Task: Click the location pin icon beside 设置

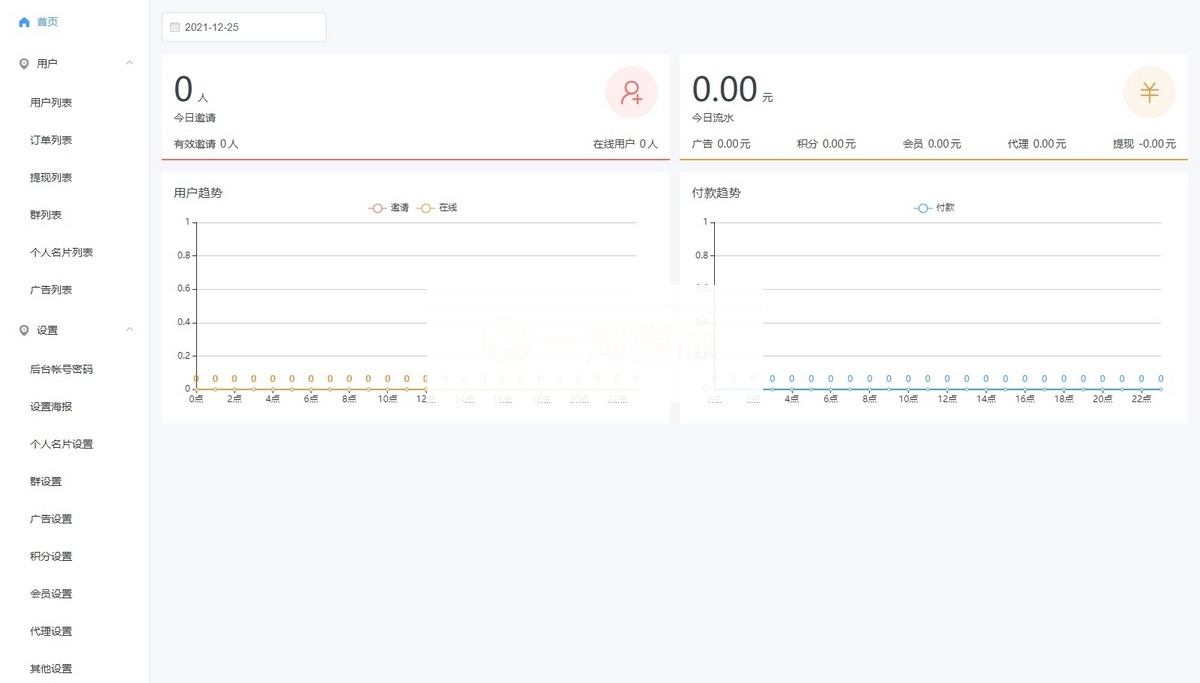Action: (24, 331)
